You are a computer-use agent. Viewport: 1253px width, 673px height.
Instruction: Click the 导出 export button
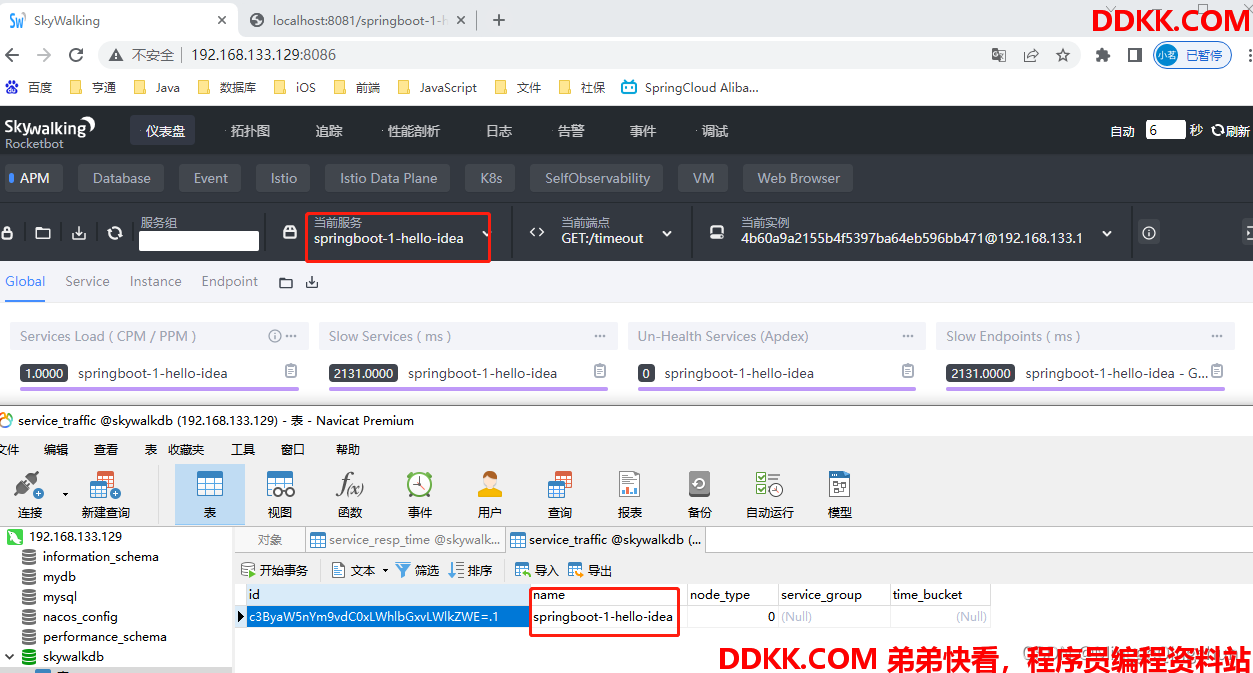[590, 570]
